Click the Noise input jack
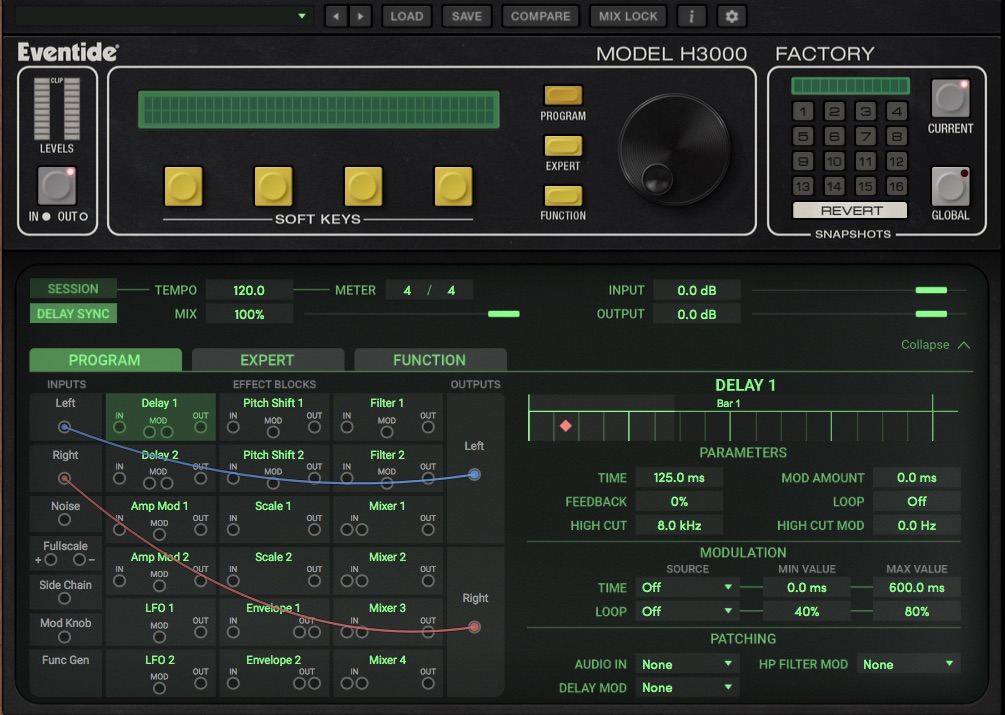The image size is (1005, 715). coord(64,520)
